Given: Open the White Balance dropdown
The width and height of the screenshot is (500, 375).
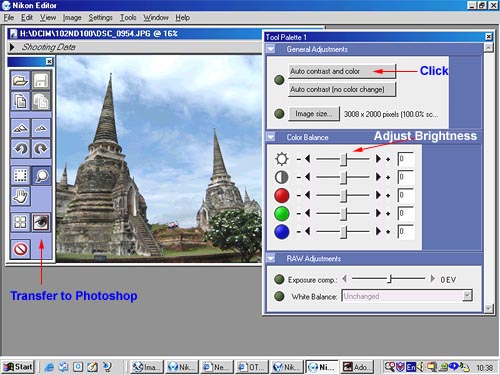Looking at the screenshot, I should coord(467,296).
